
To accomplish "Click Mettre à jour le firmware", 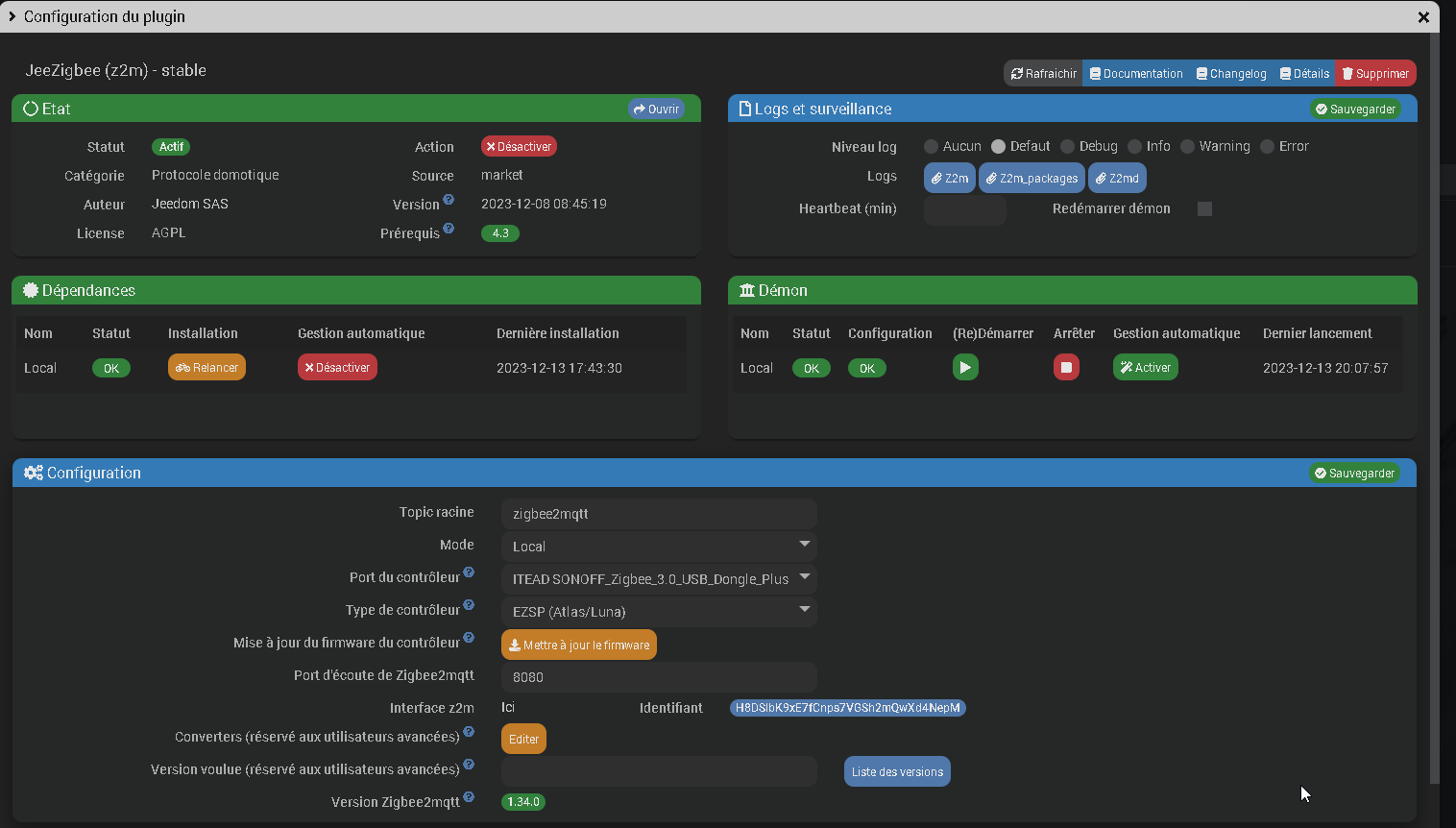I will (579, 645).
